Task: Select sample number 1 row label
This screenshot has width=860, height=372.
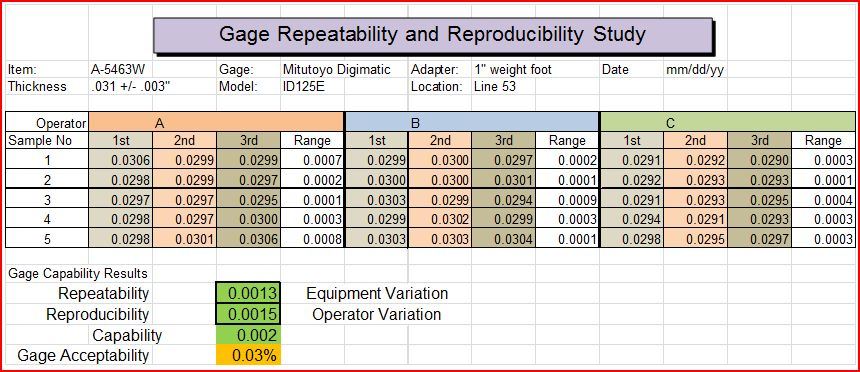Action: 47,160
